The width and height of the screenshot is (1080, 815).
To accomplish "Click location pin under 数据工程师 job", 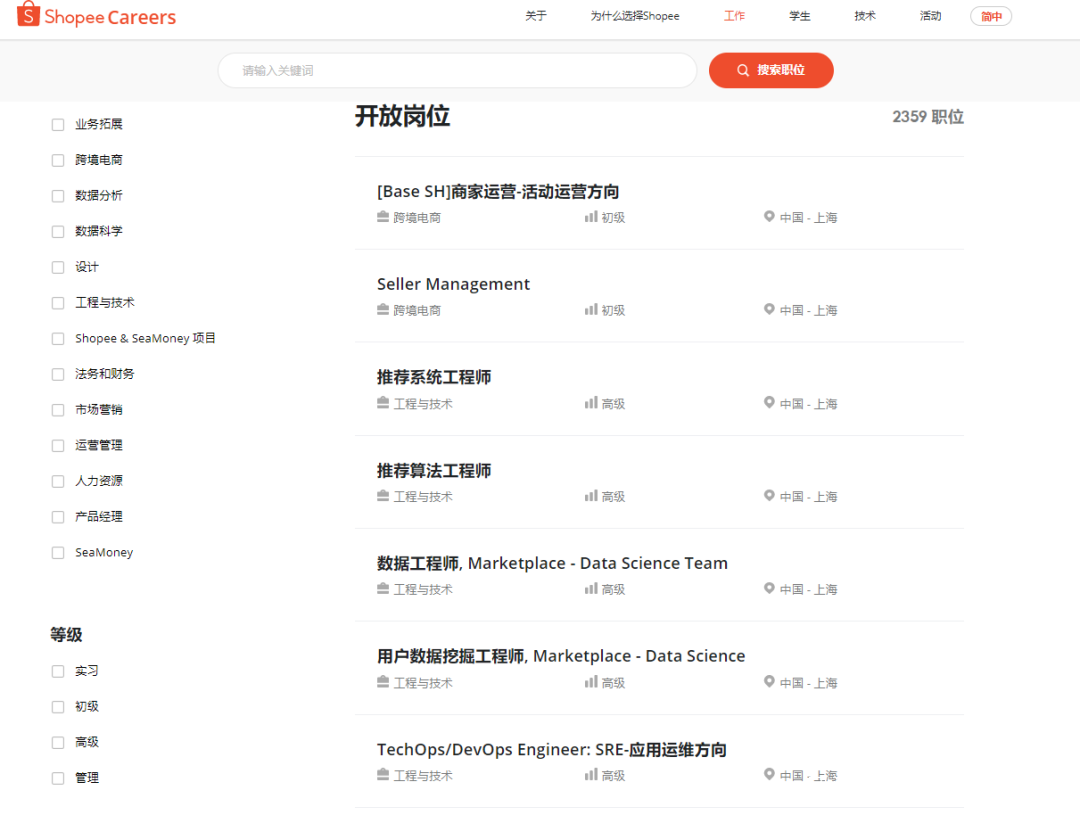I will pyautogui.click(x=769, y=588).
